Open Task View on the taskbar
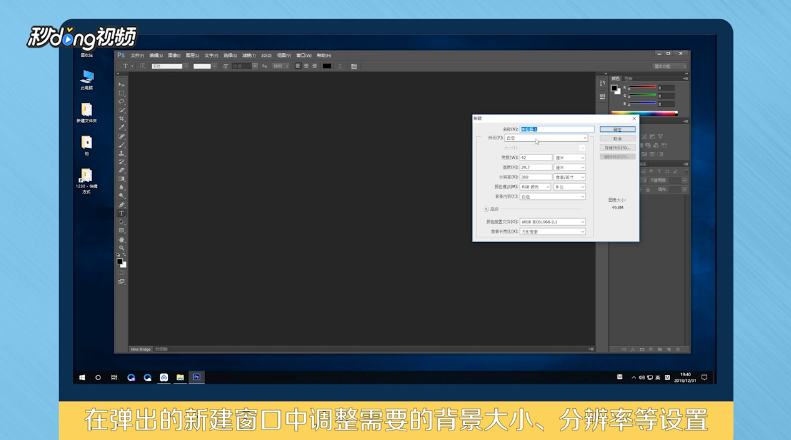The width and height of the screenshot is (791, 440). coord(114,377)
